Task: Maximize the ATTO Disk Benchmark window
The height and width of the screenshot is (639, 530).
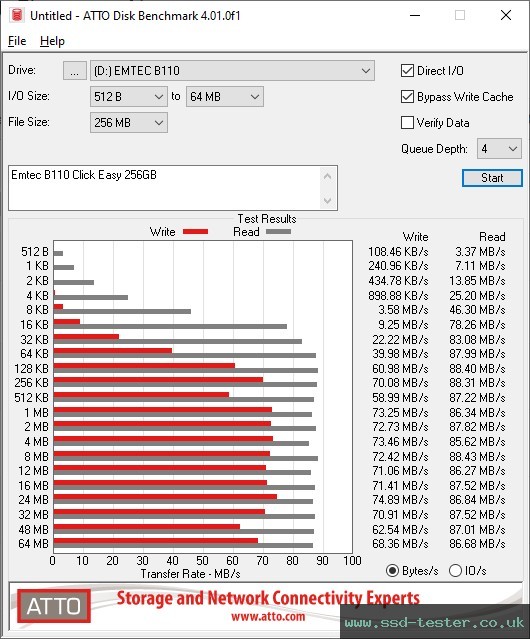Action: 460,15
